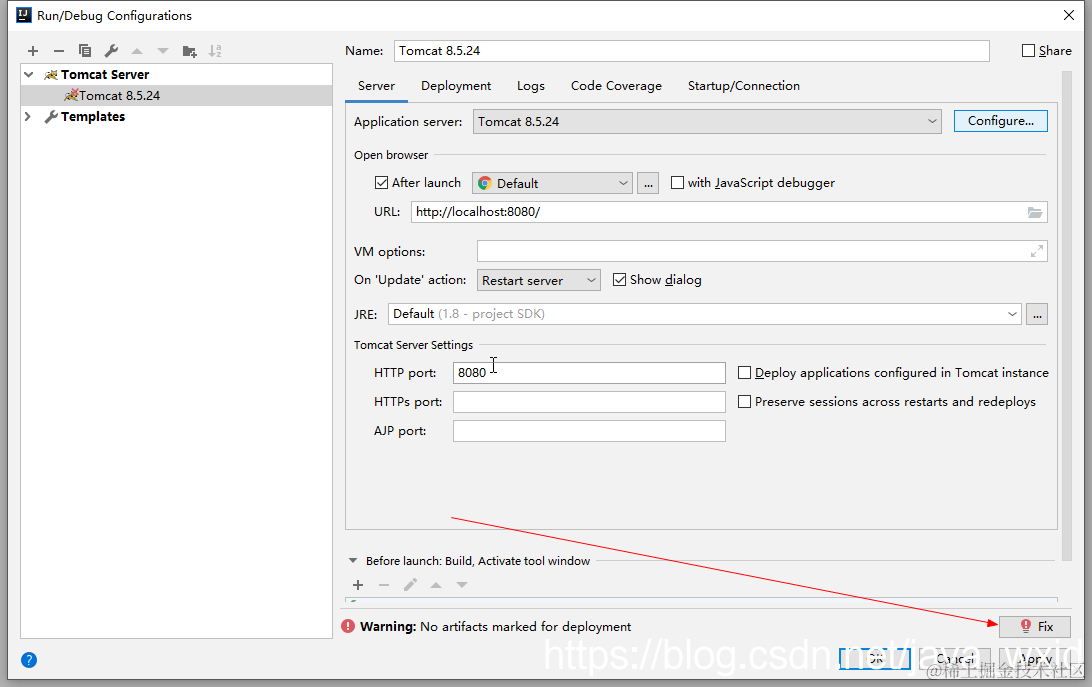Image resolution: width=1092 pixels, height=687 pixels.
Task: Click the right panel vertical scrollbar
Action: 1067,316
